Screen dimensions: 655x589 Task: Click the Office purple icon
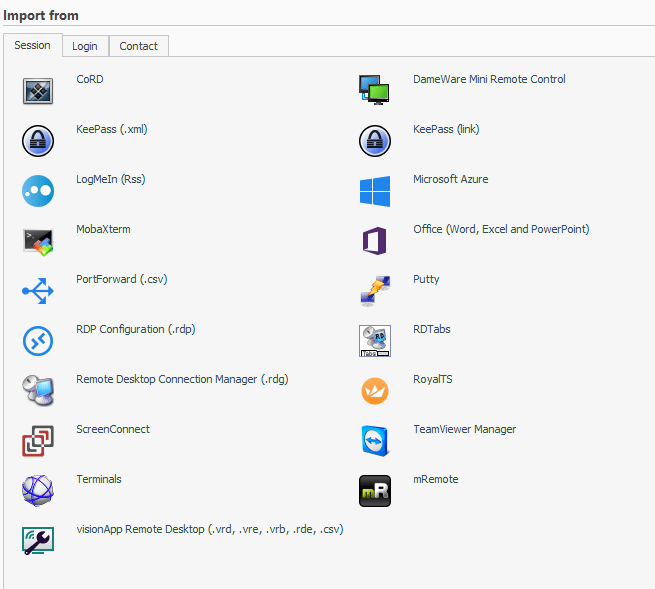tap(374, 241)
